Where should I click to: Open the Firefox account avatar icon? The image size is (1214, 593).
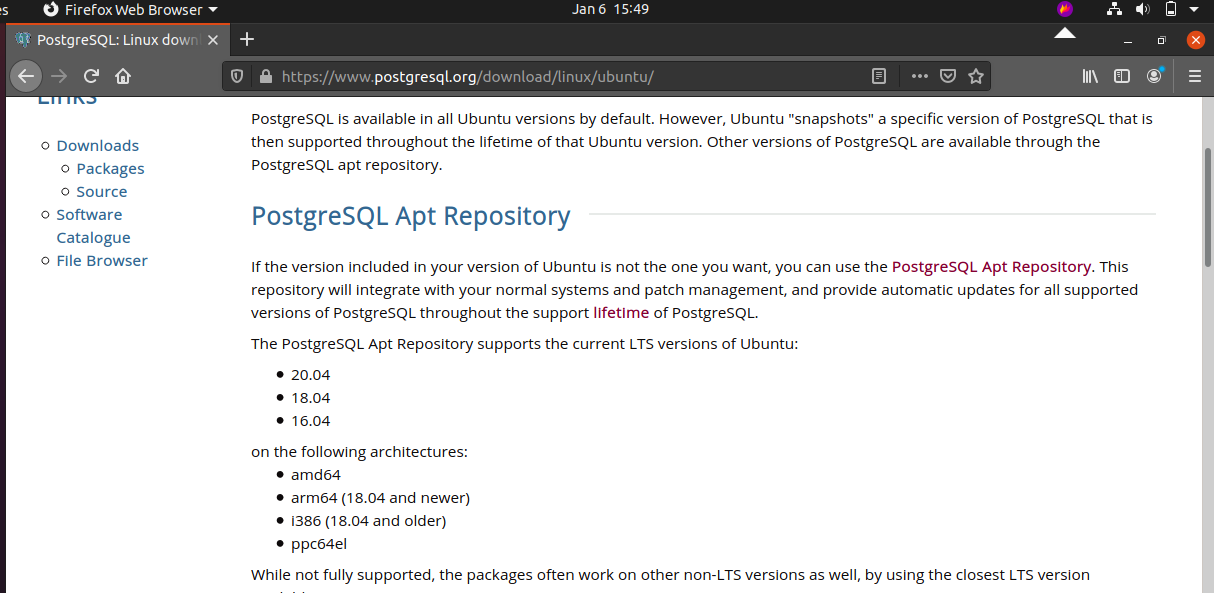click(1155, 76)
